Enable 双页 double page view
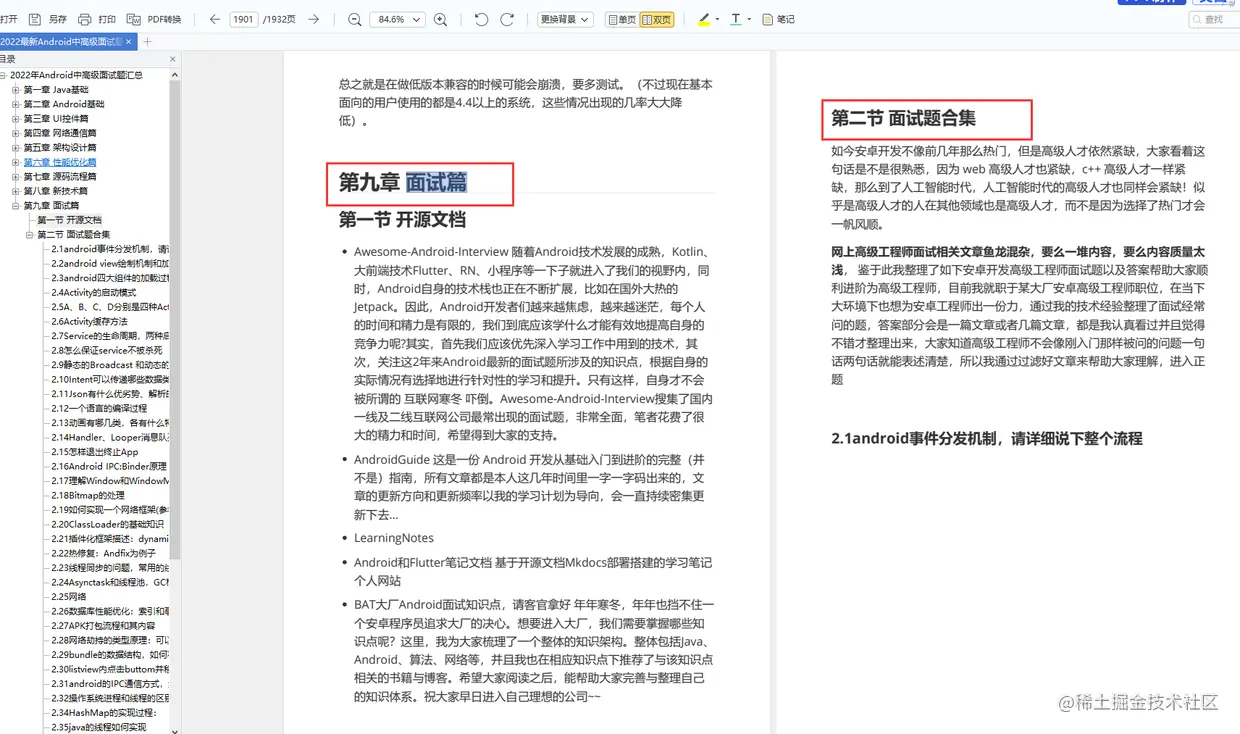This screenshot has height=734, width=1240. click(x=656, y=19)
